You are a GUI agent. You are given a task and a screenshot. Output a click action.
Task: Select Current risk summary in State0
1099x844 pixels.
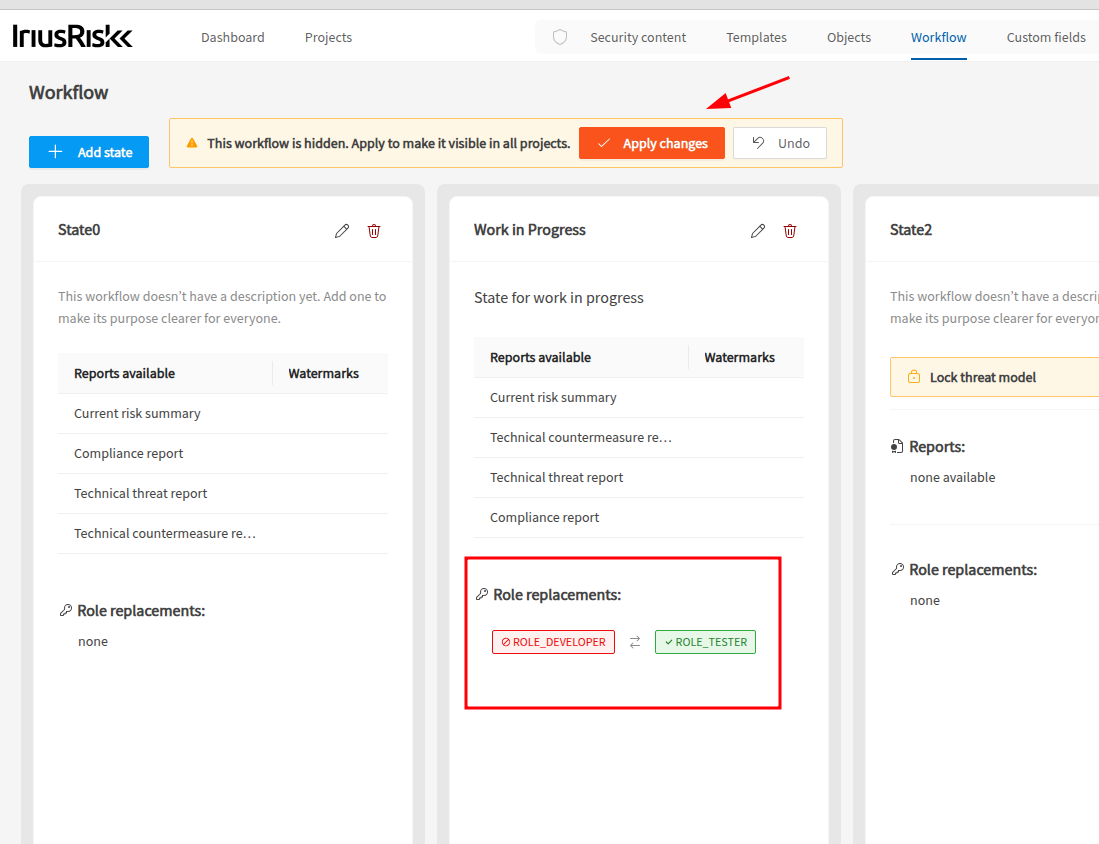point(223,414)
